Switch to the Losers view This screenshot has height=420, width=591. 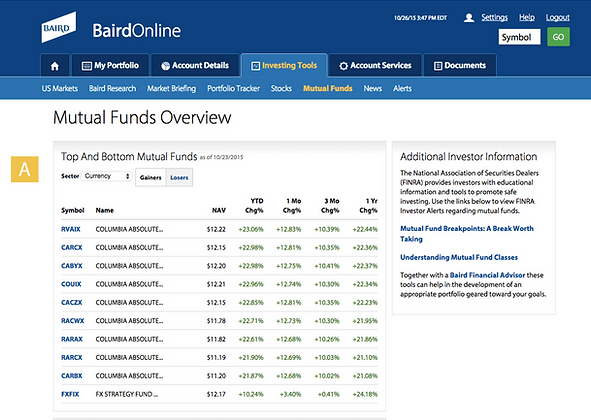[179, 178]
